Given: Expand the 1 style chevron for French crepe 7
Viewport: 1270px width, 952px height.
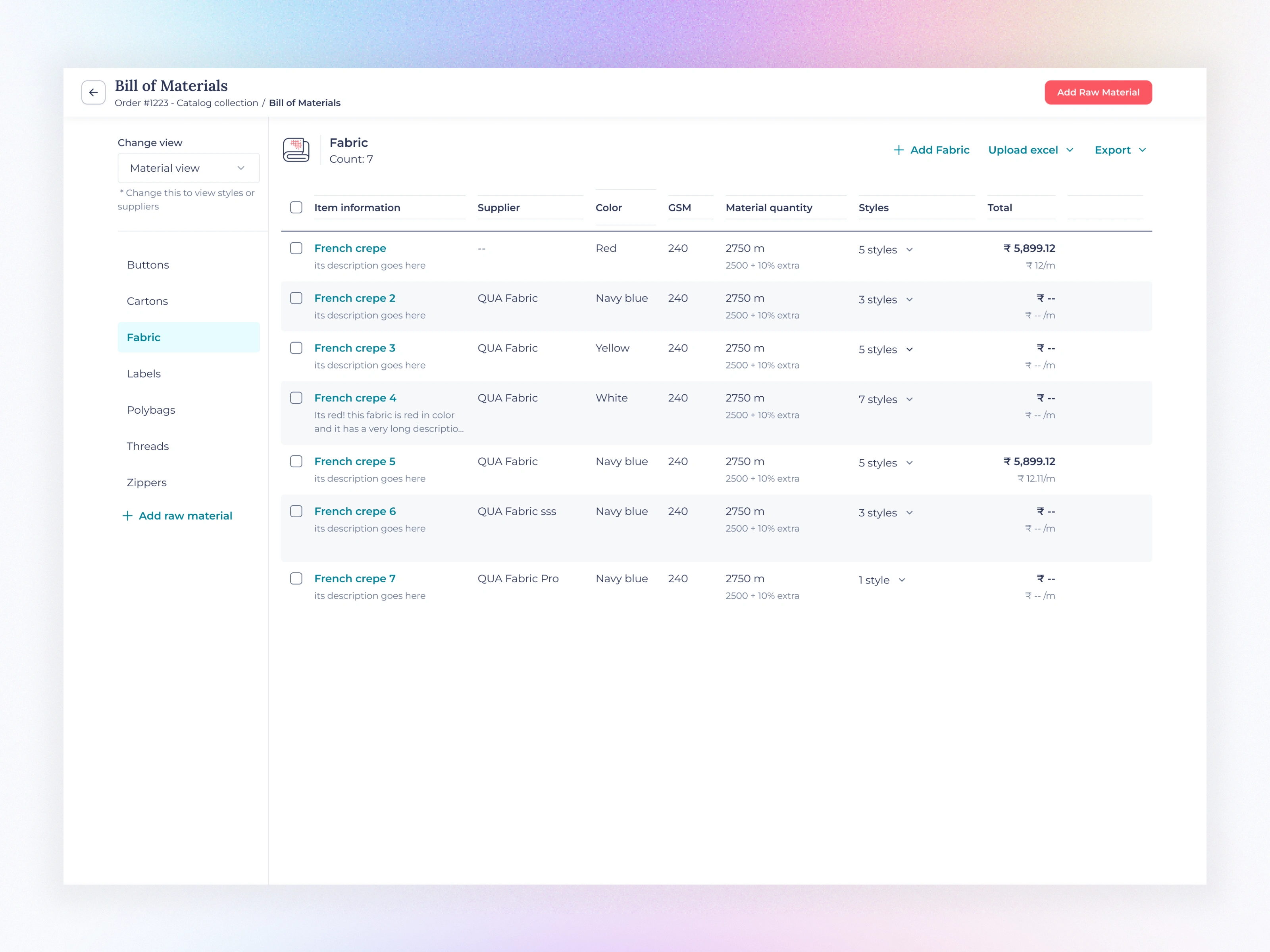Looking at the screenshot, I should [x=902, y=580].
